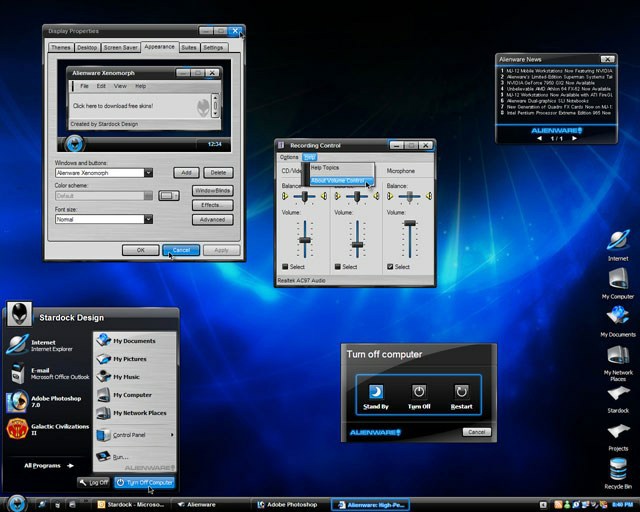Click the Alienware Start orb on the taskbar
Image resolution: width=640 pixels, height=512 pixels.
(x=16, y=503)
